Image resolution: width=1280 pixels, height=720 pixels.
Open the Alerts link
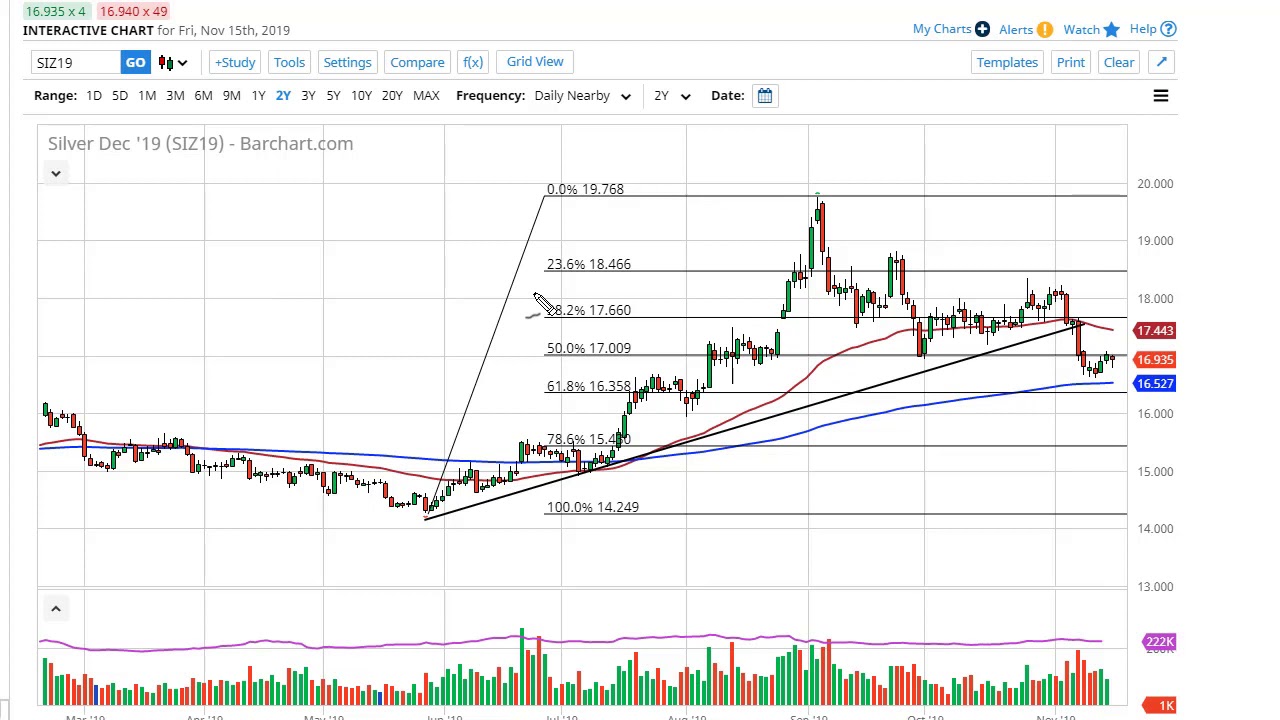1016,29
